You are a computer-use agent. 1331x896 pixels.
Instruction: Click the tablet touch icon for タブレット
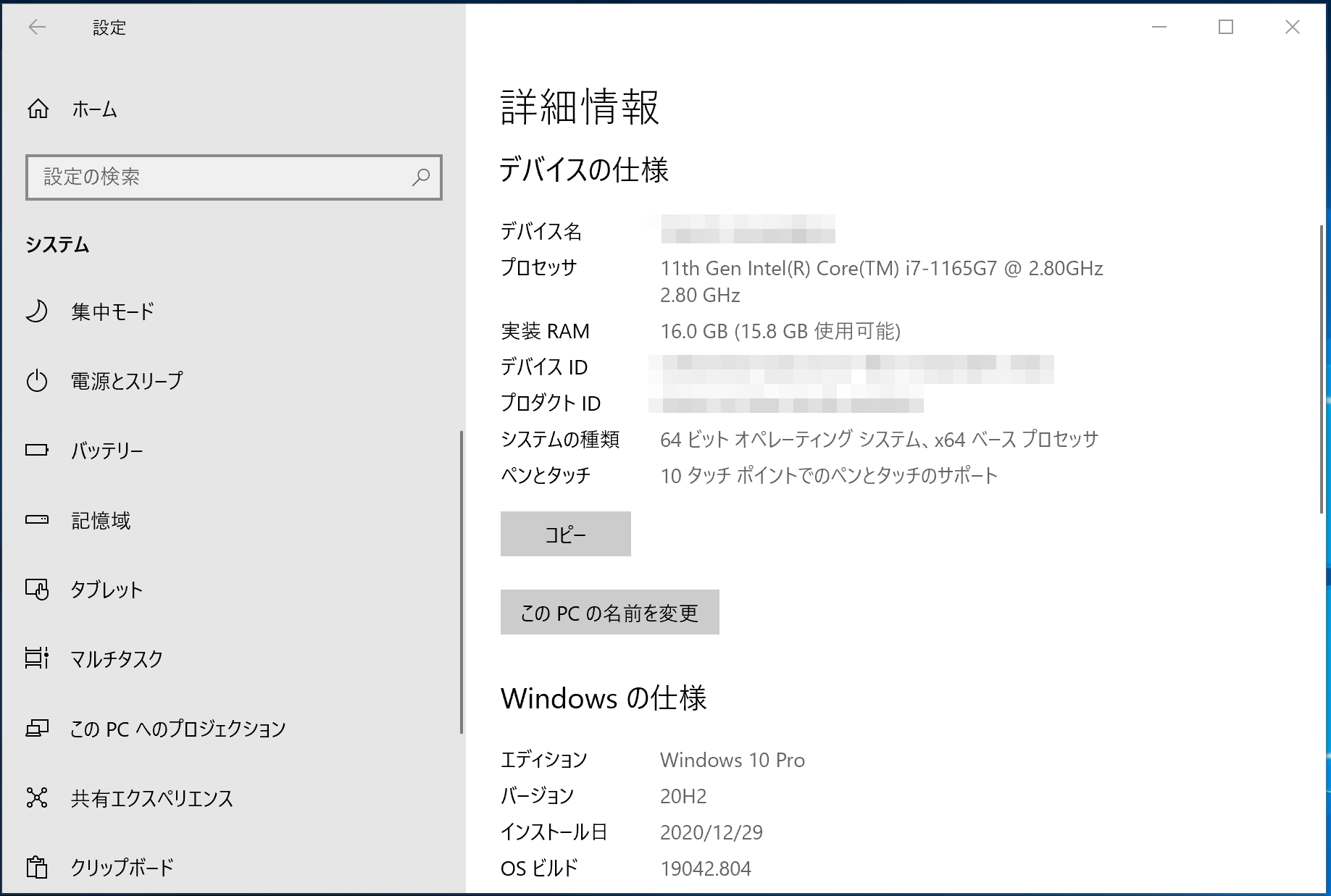coord(37,589)
